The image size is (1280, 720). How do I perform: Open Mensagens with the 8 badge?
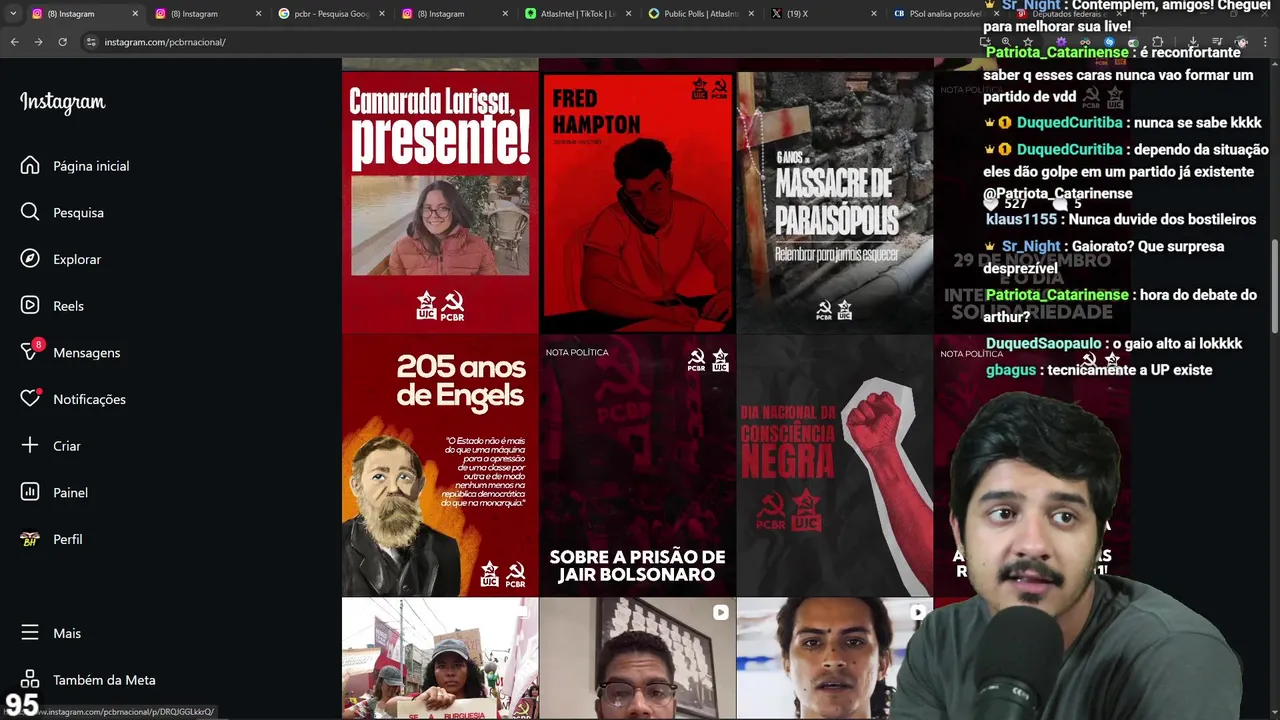coord(31,351)
